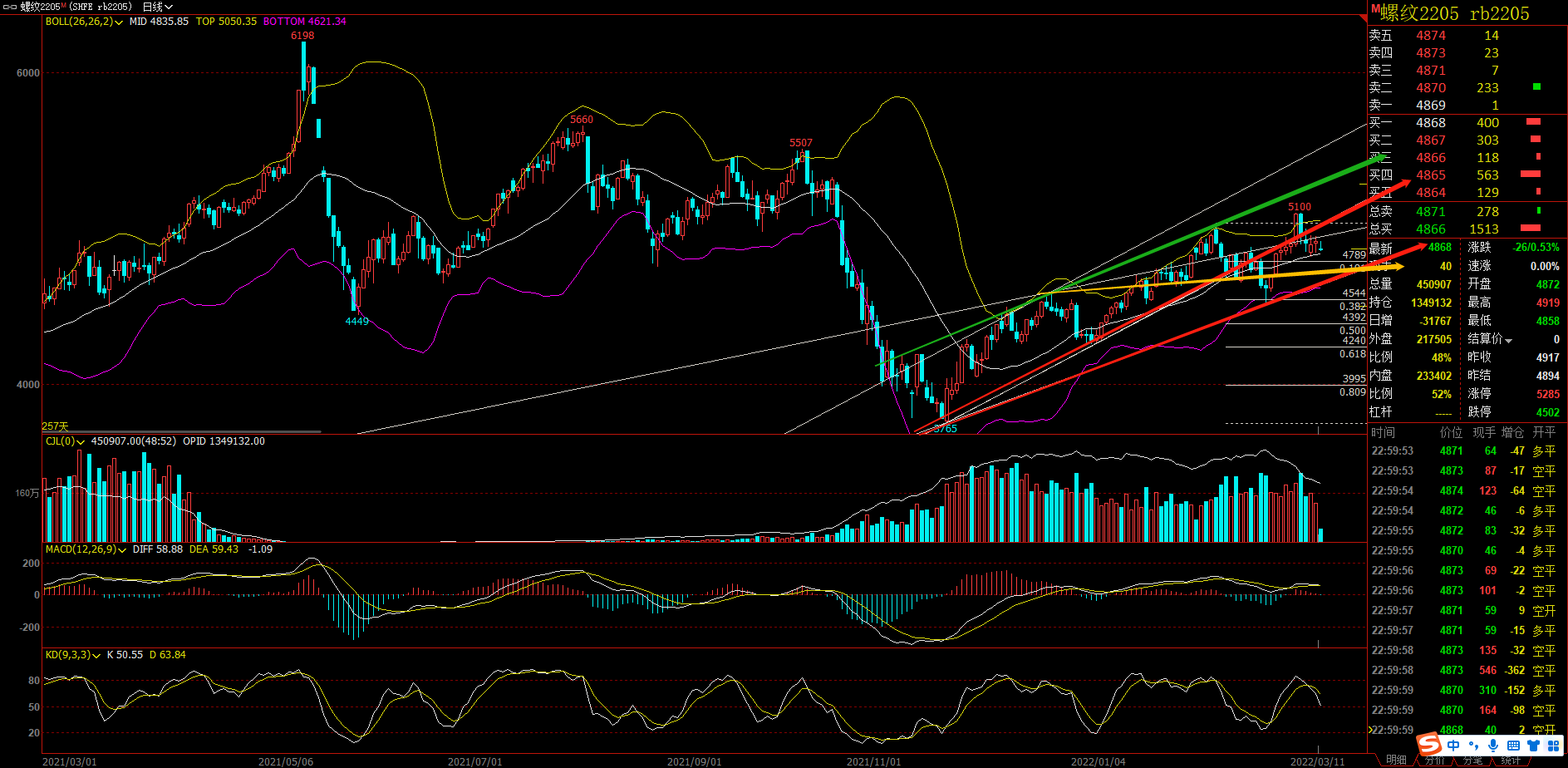Switch to the 明细 tab

1396,761
